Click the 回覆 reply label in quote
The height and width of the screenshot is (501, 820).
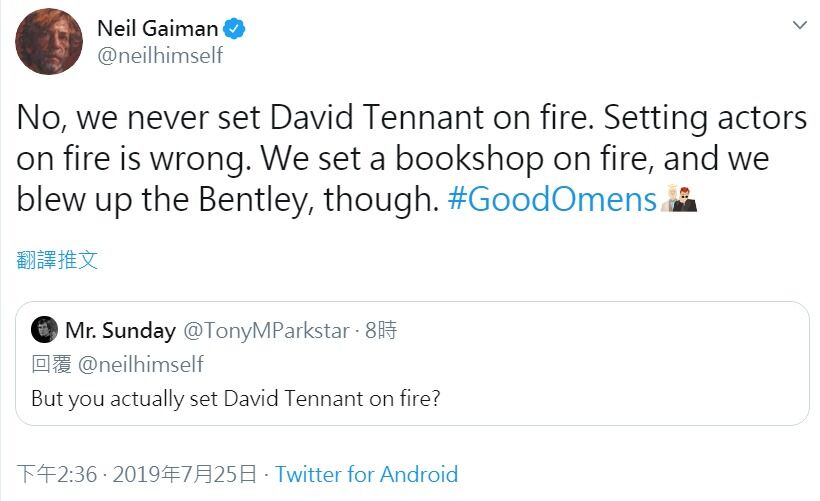tap(51, 364)
